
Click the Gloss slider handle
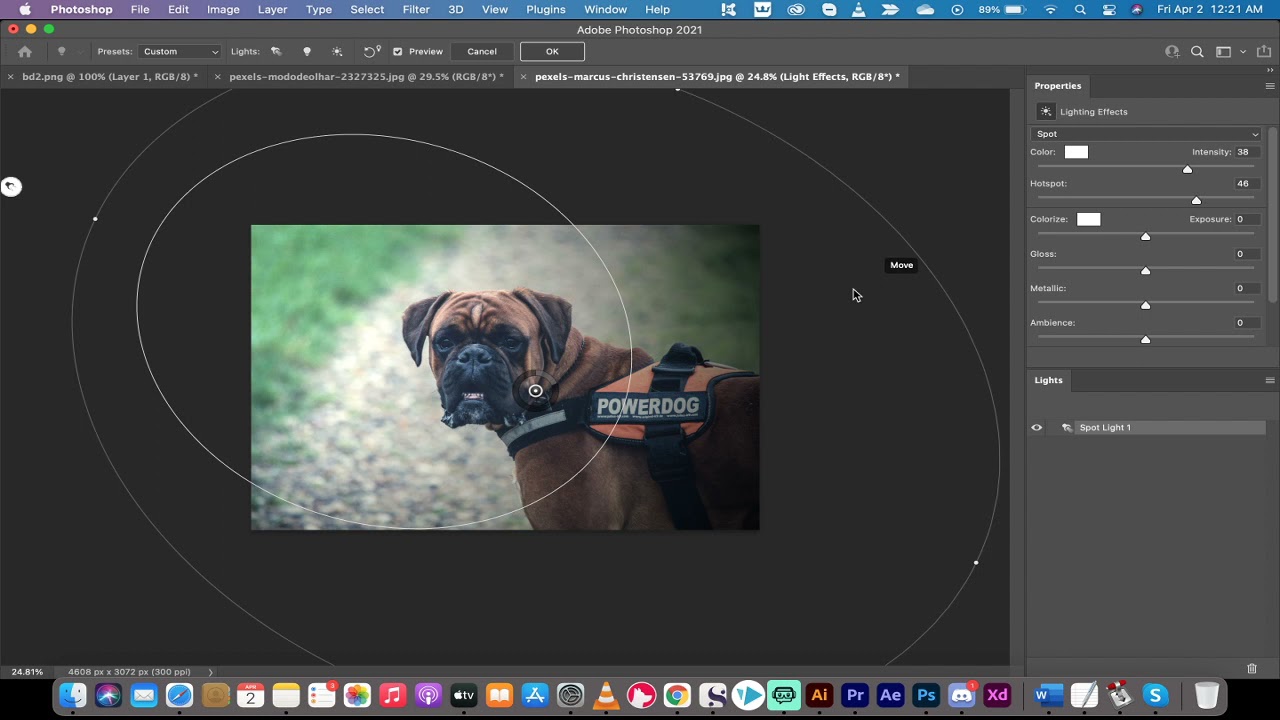tap(1146, 270)
